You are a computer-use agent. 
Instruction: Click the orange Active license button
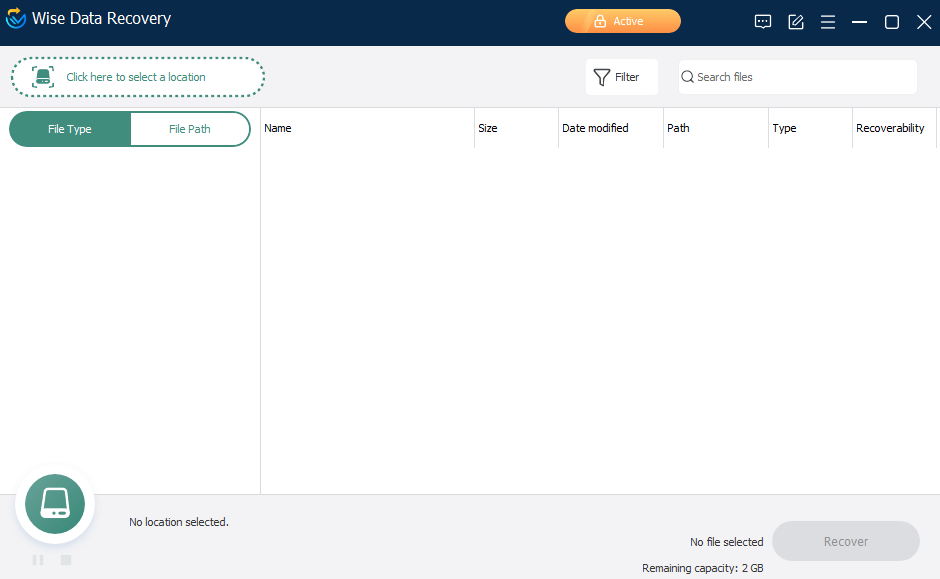(622, 21)
